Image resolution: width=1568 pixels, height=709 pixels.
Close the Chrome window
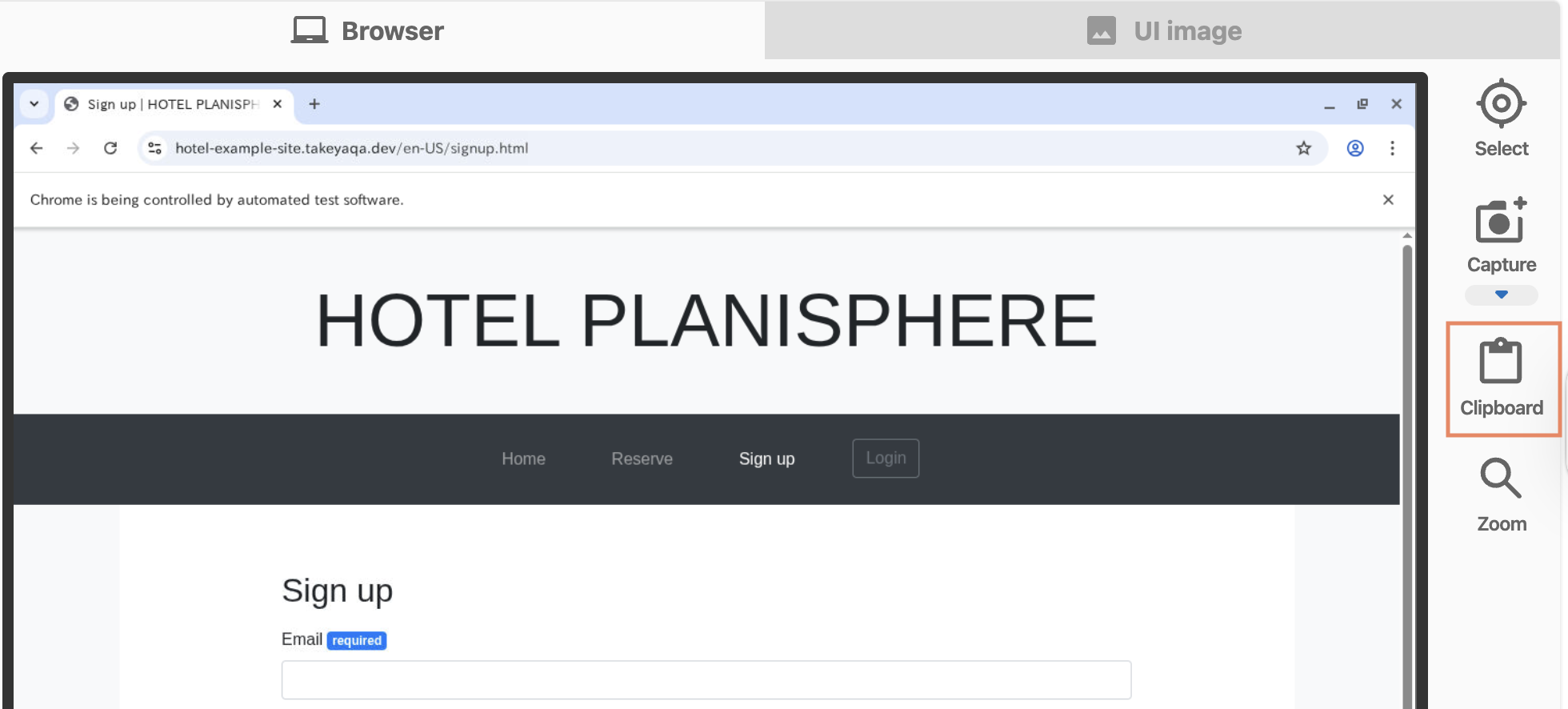tap(1396, 104)
